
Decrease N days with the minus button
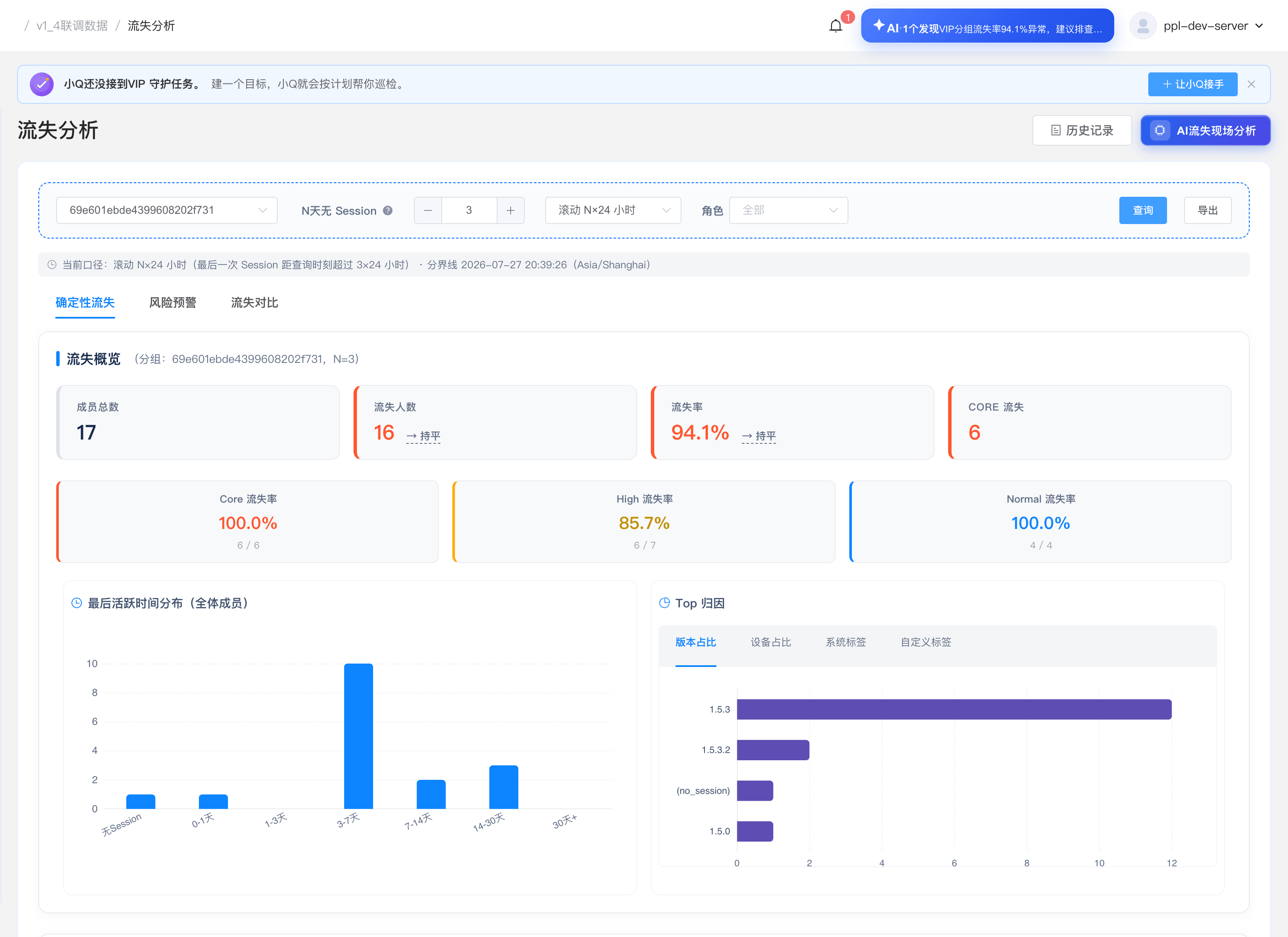(428, 211)
